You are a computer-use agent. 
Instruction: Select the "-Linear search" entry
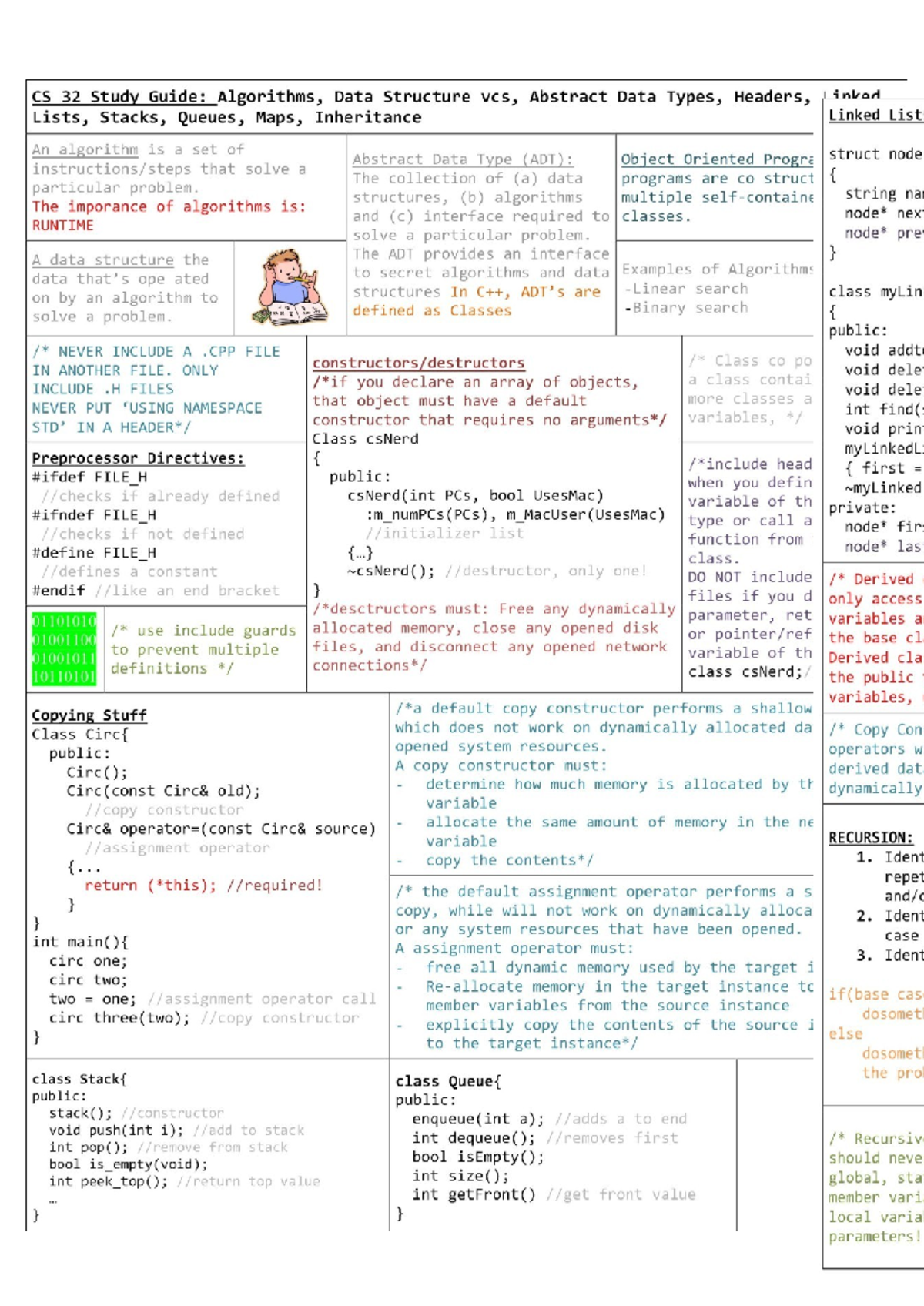685,289
